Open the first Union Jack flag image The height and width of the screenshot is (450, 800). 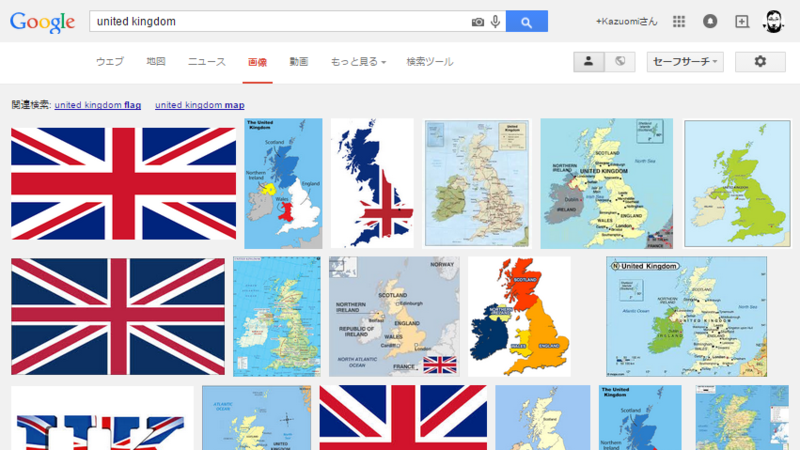(123, 184)
